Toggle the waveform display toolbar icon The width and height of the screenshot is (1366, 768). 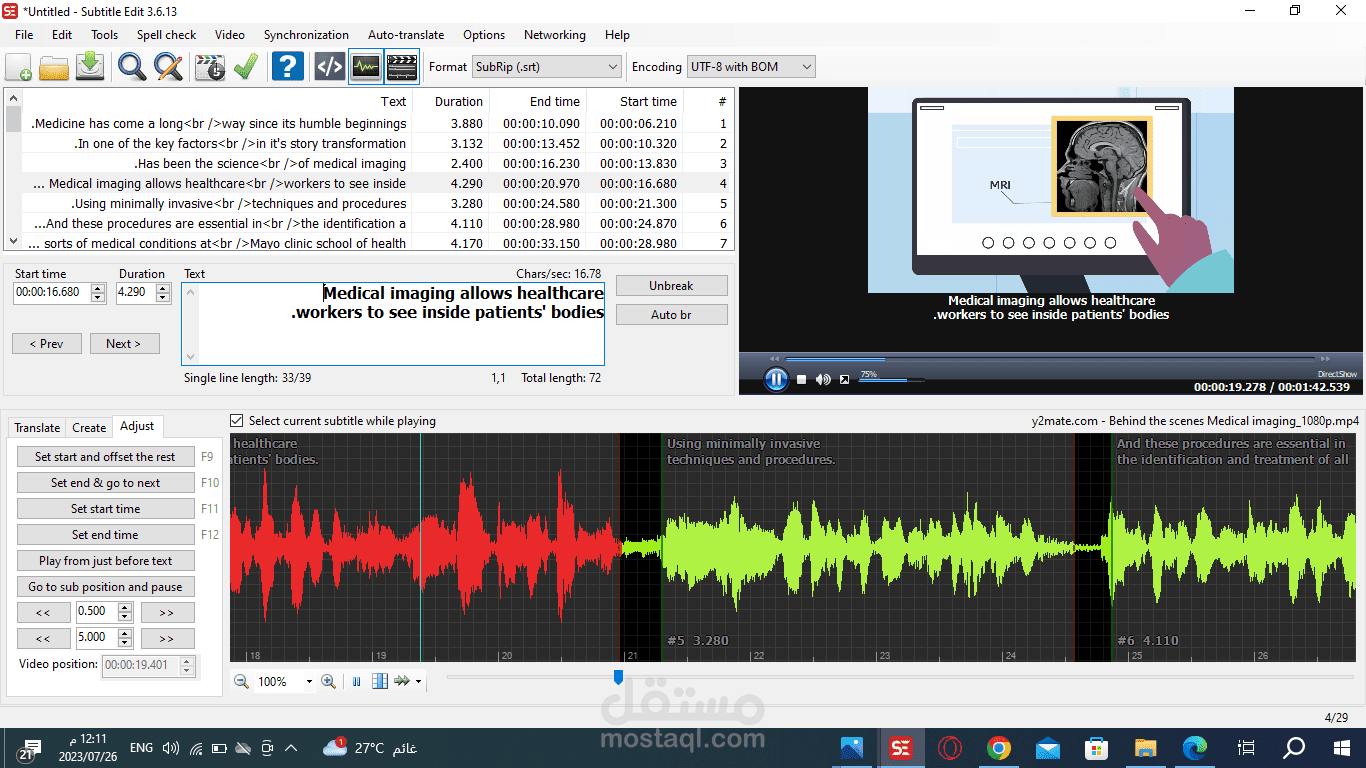coord(366,67)
